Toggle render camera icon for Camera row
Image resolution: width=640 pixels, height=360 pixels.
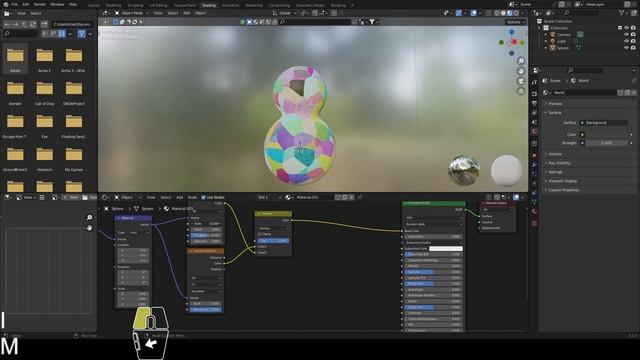(x=633, y=35)
